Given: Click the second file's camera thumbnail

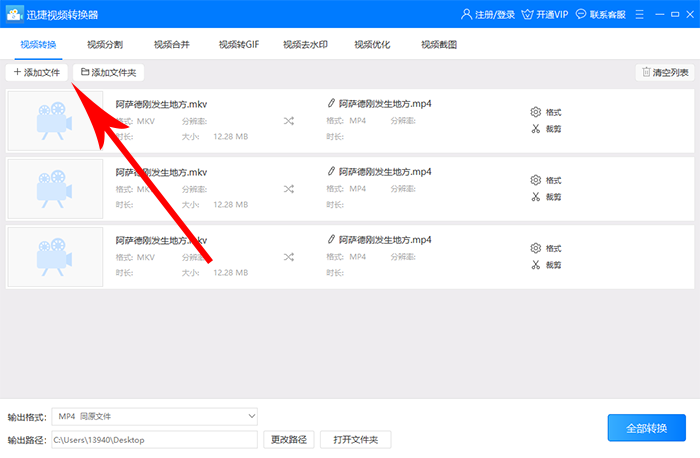Looking at the screenshot, I should pyautogui.click(x=55, y=189).
